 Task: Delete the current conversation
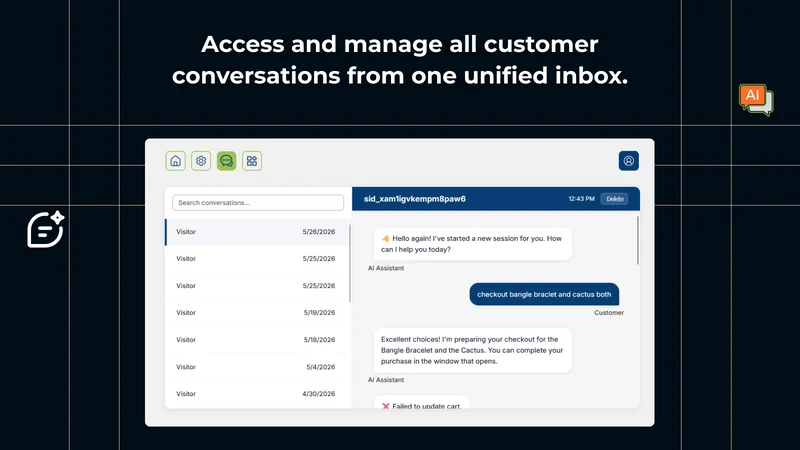tap(614, 199)
